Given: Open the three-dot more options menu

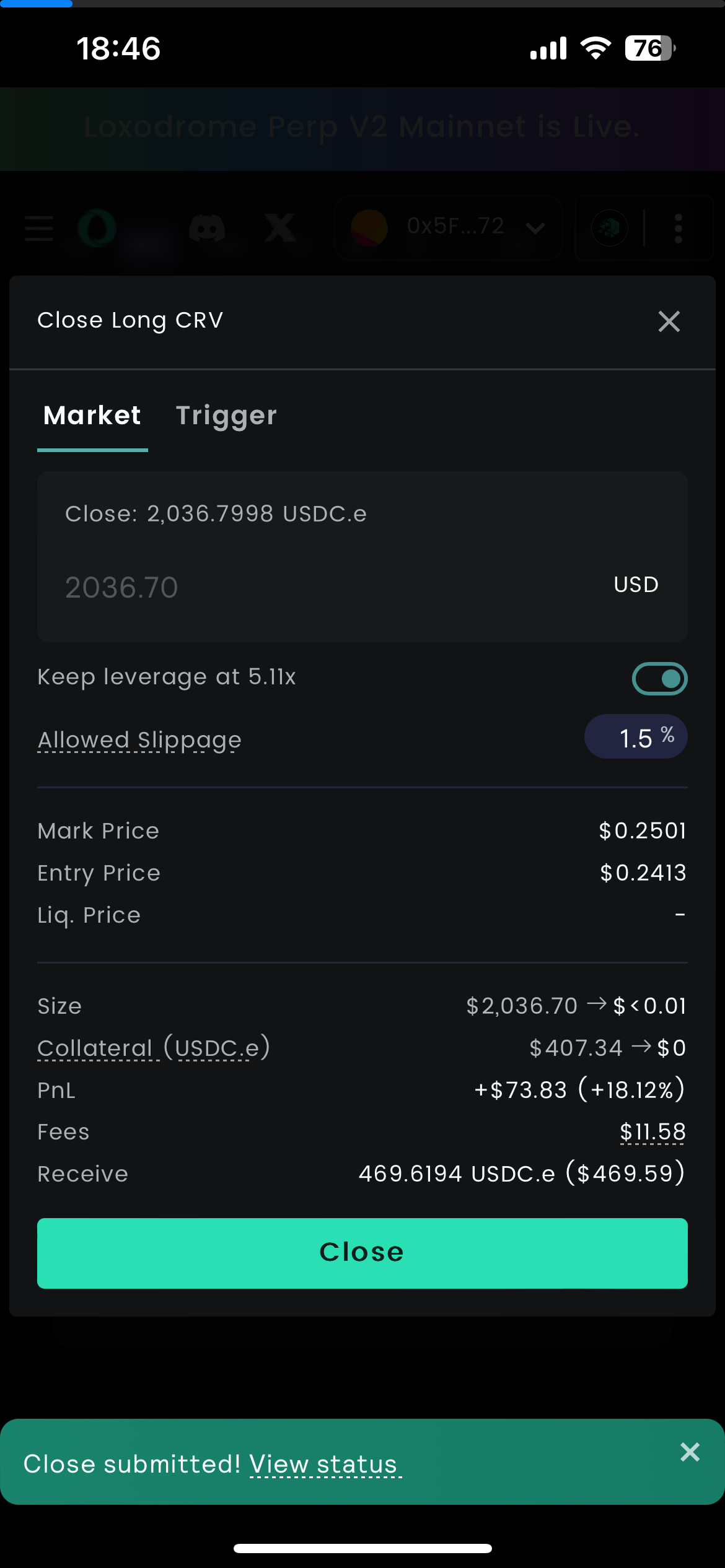Looking at the screenshot, I should [x=679, y=228].
